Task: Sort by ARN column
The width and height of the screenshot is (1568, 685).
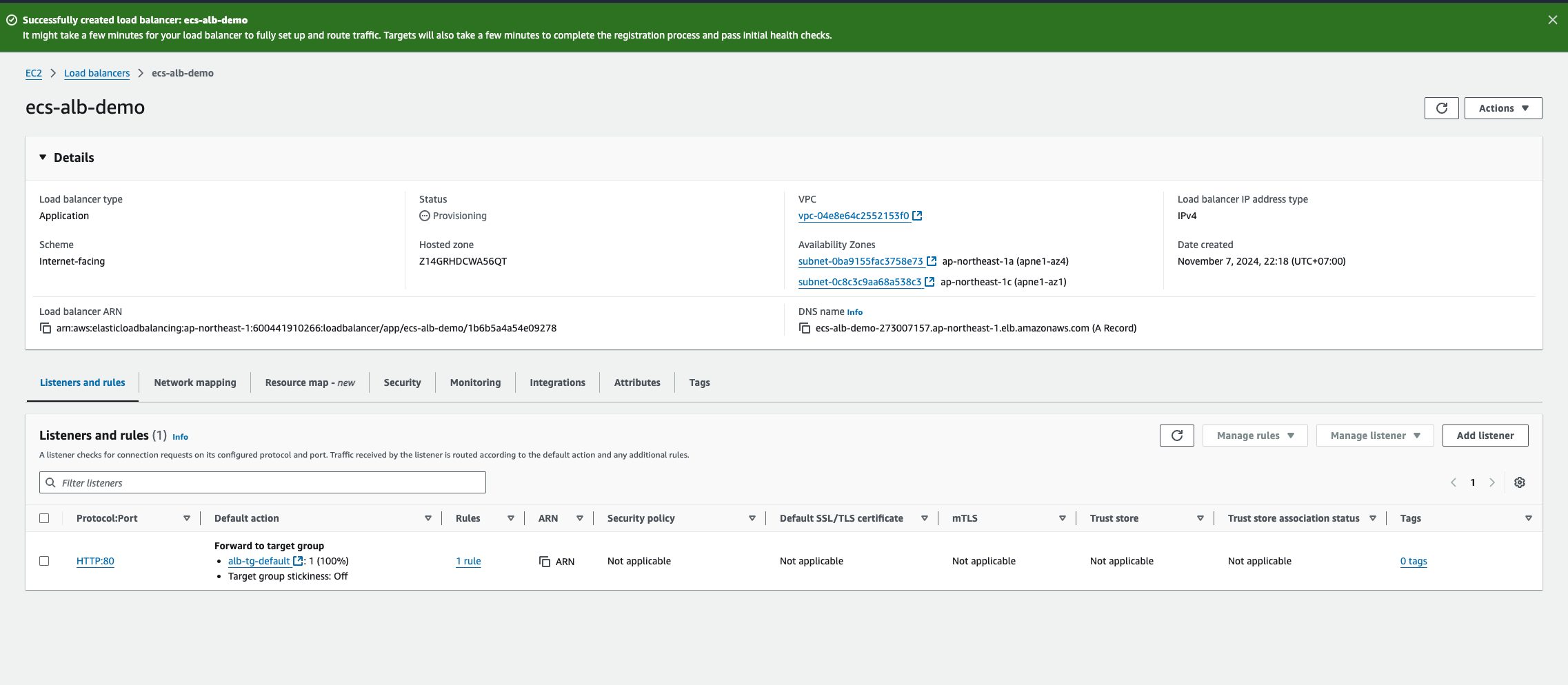Action: (580, 518)
